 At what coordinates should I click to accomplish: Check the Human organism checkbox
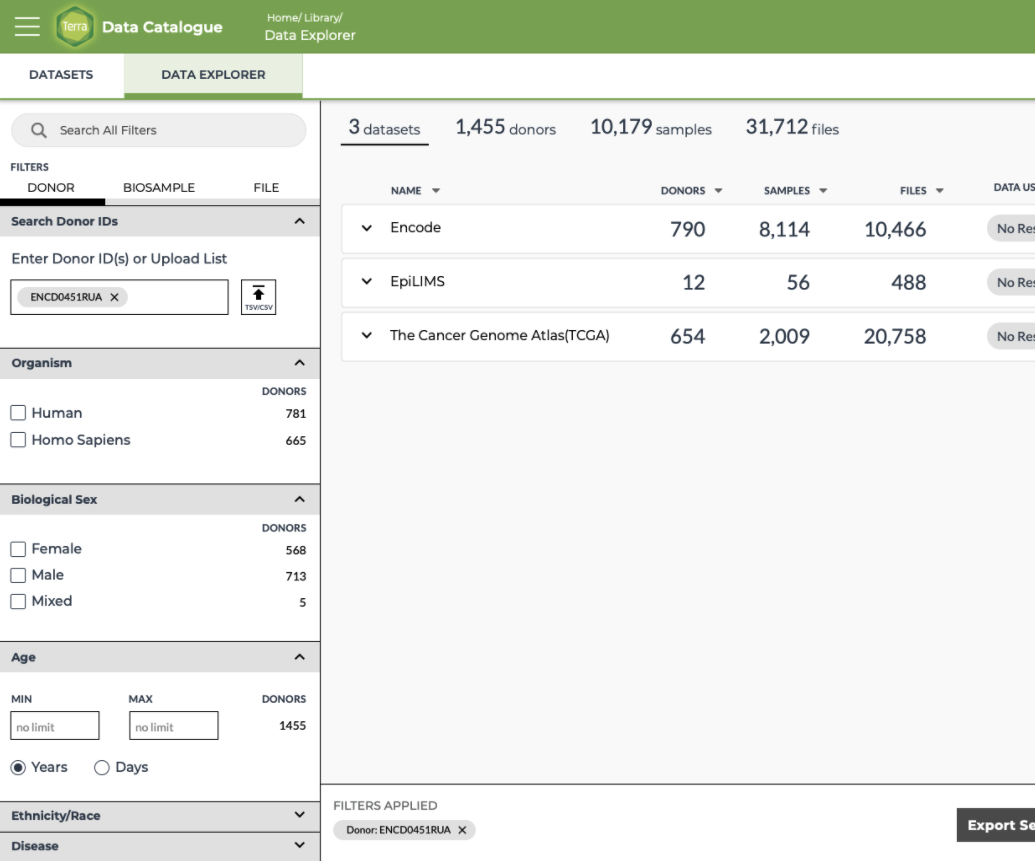point(18,413)
